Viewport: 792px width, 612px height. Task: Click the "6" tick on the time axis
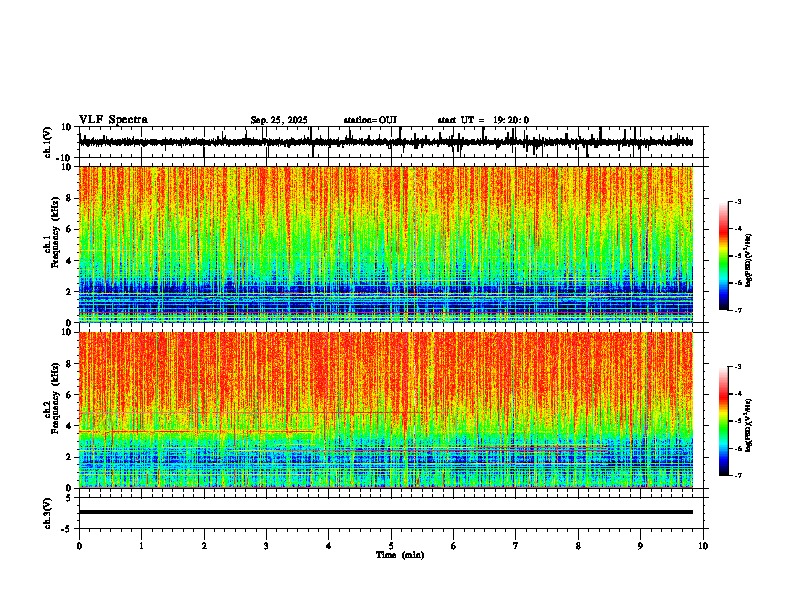click(454, 546)
